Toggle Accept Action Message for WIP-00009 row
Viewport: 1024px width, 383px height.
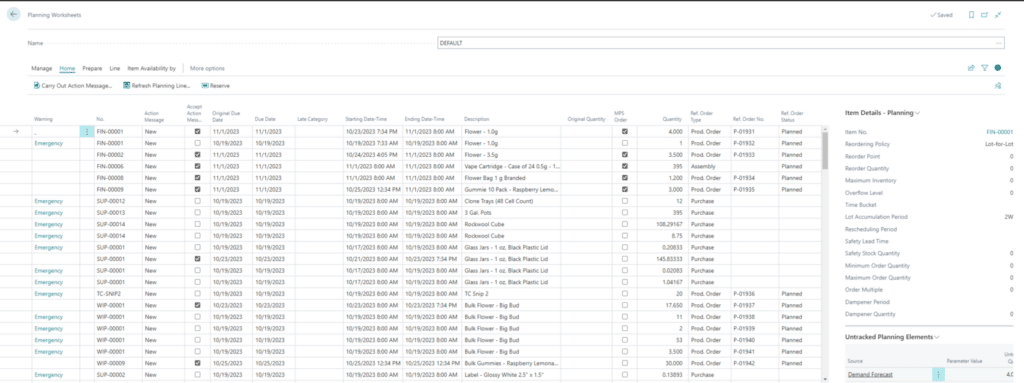[x=197, y=363]
